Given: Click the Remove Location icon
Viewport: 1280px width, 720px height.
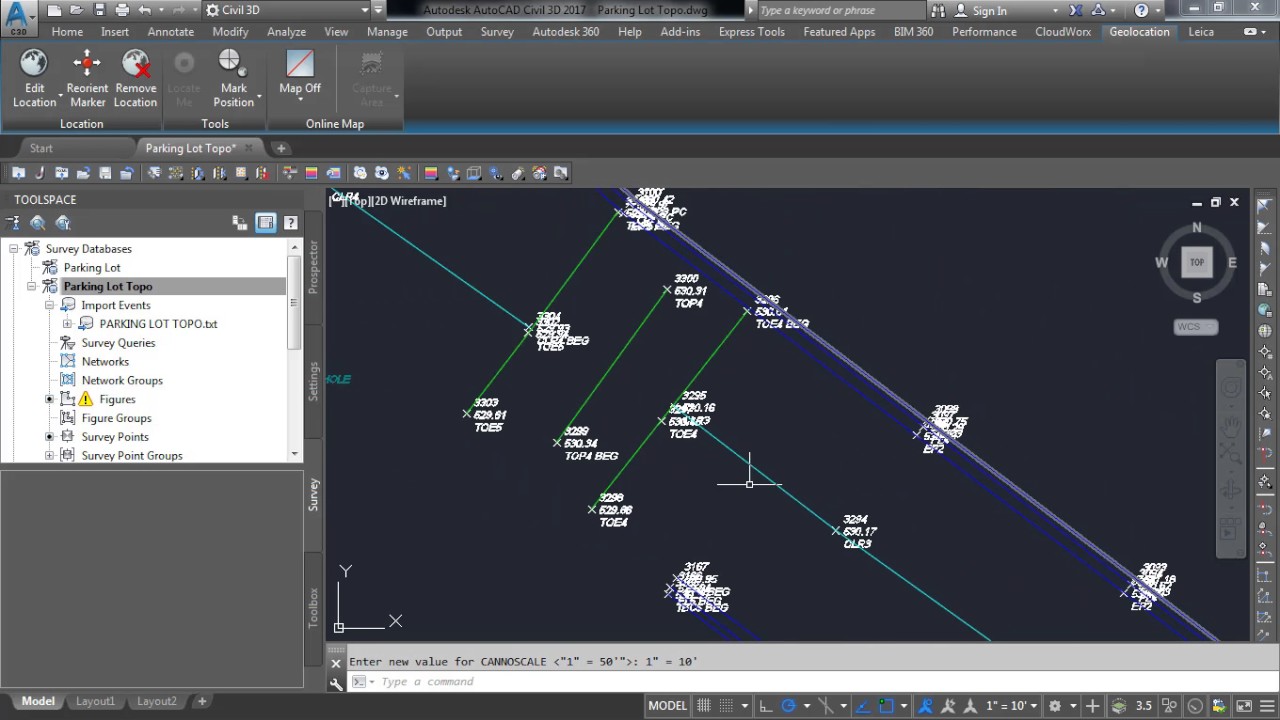Looking at the screenshot, I should (x=135, y=64).
